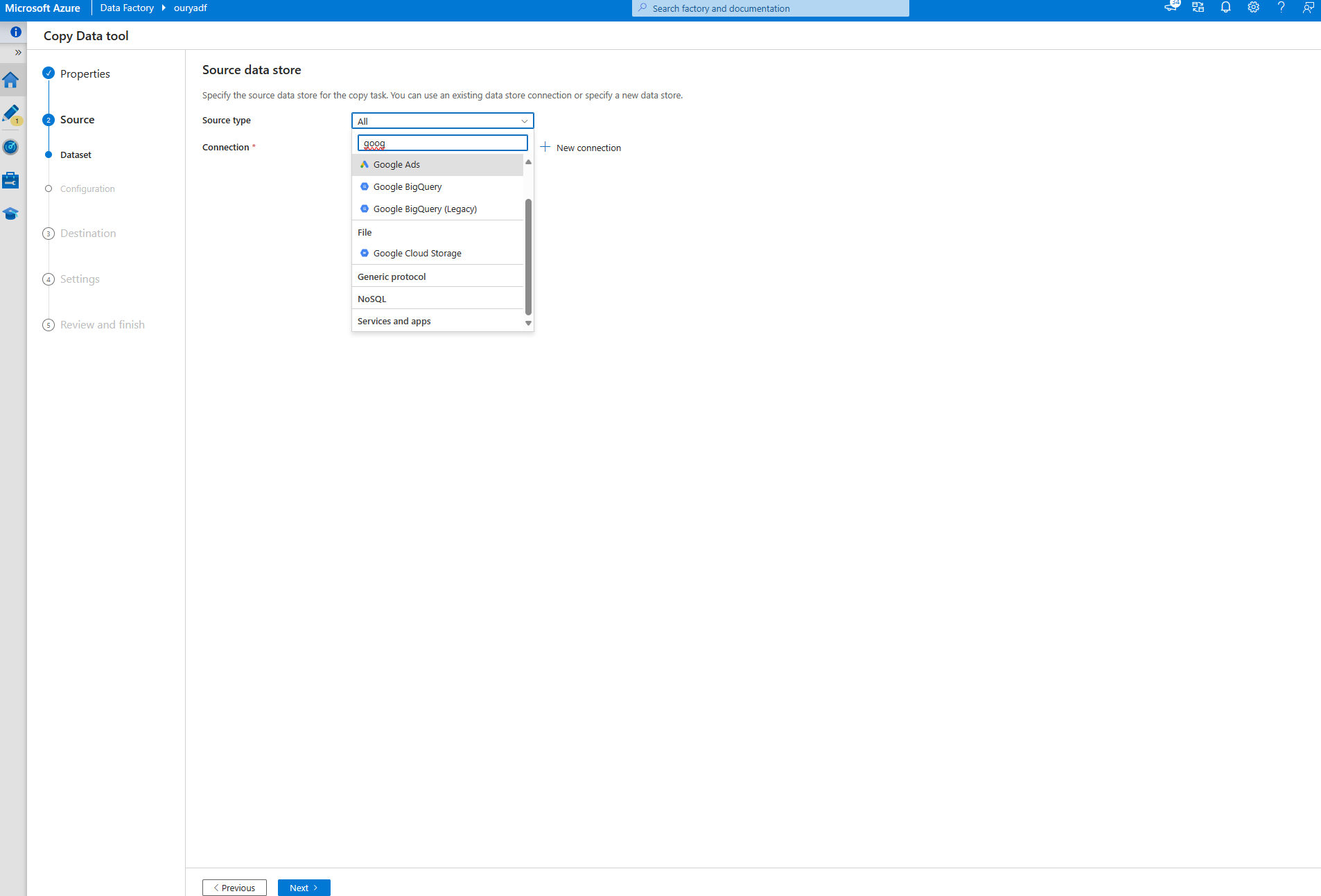Viewport: 1321px width, 896px height.
Task: Open the notifications bell
Action: pos(1225,8)
